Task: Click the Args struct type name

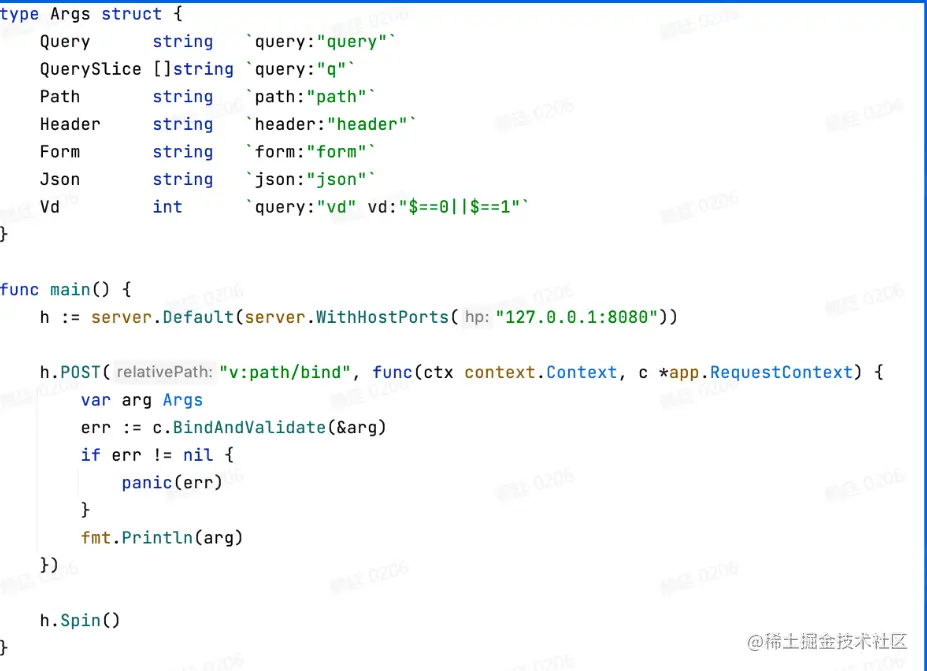Action: [x=70, y=14]
